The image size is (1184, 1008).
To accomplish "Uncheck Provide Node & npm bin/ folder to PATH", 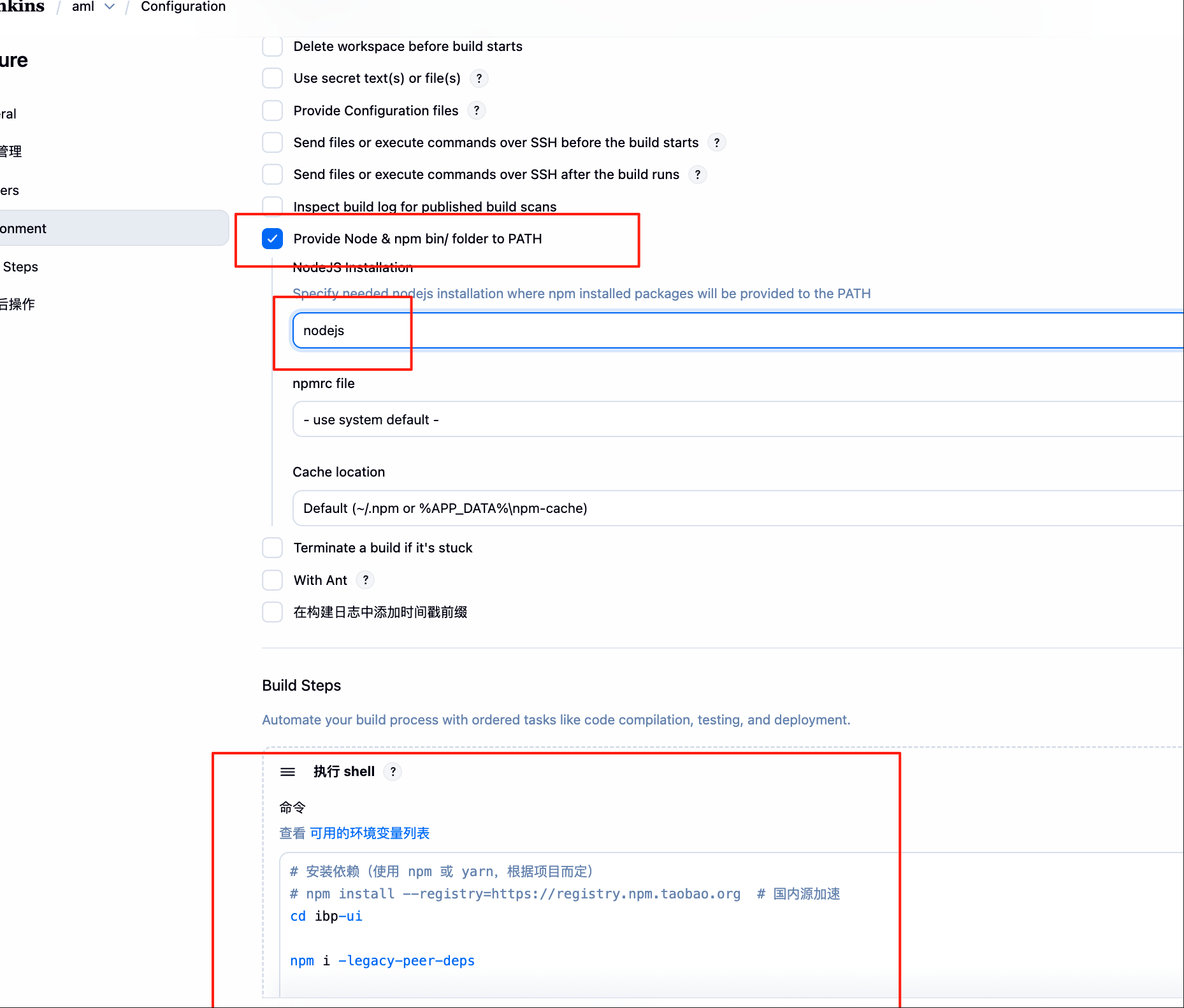I will [273, 239].
